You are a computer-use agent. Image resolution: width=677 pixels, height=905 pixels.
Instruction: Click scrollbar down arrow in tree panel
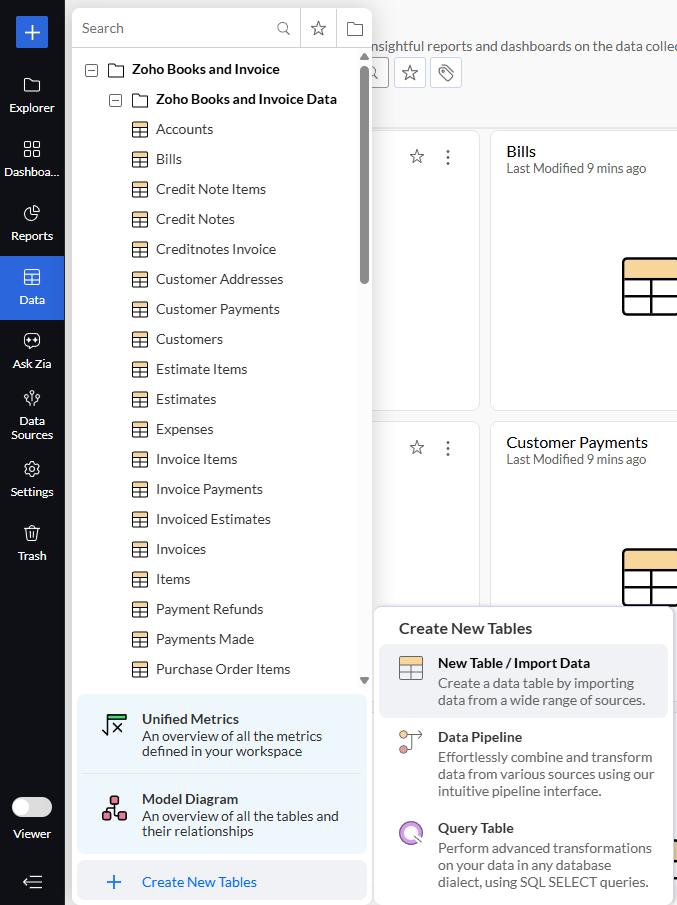click(x=364, y=680)
